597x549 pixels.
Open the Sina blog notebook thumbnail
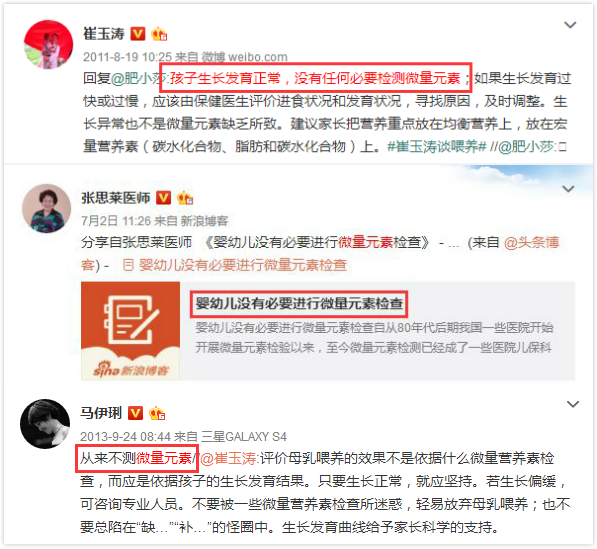[x=130, y=330]
